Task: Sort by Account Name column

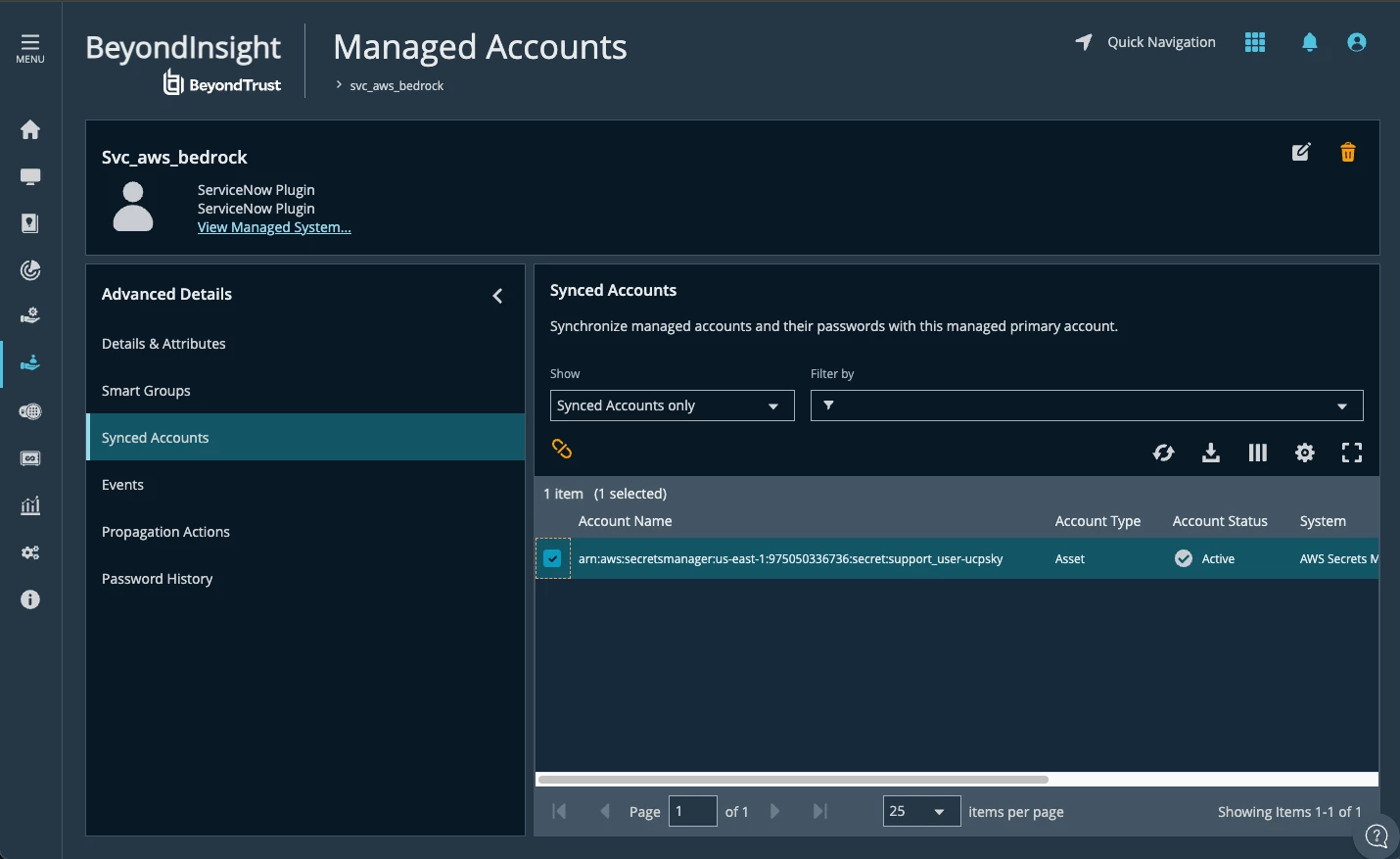Action: point(625,521)
